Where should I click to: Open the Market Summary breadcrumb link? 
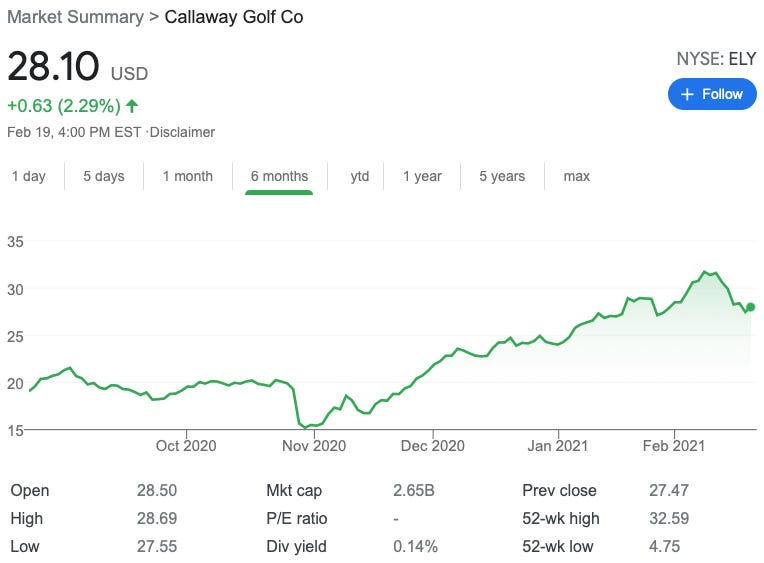(x=76, y=17)
